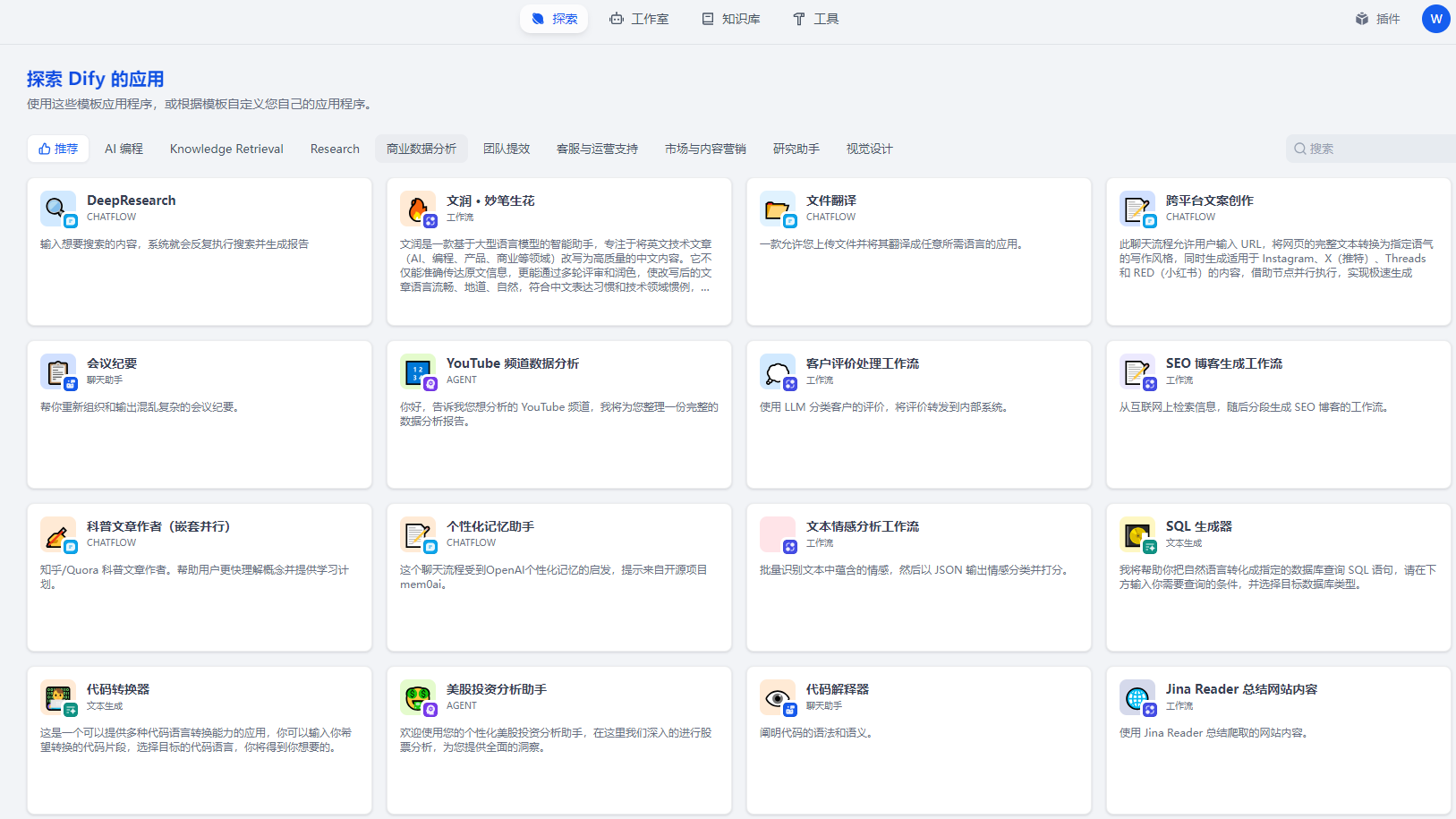Image resolution: width=1456 pixels, height=819 pixels.
Task: Click the 工具 hammer icon in top nav
Action: click(799, 19)
